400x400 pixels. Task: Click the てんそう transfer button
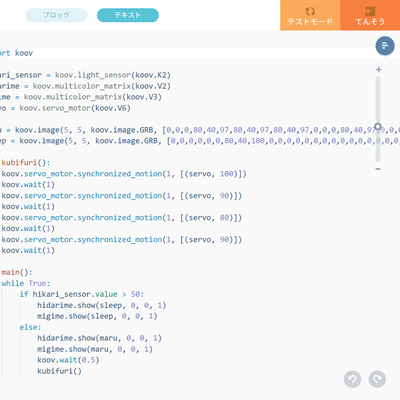370,15
